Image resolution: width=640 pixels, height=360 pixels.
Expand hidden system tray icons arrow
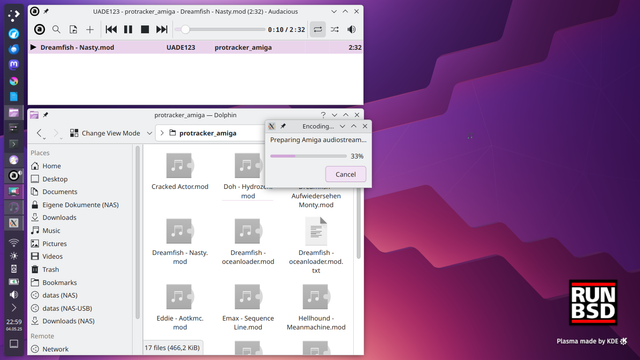(14, 307)
